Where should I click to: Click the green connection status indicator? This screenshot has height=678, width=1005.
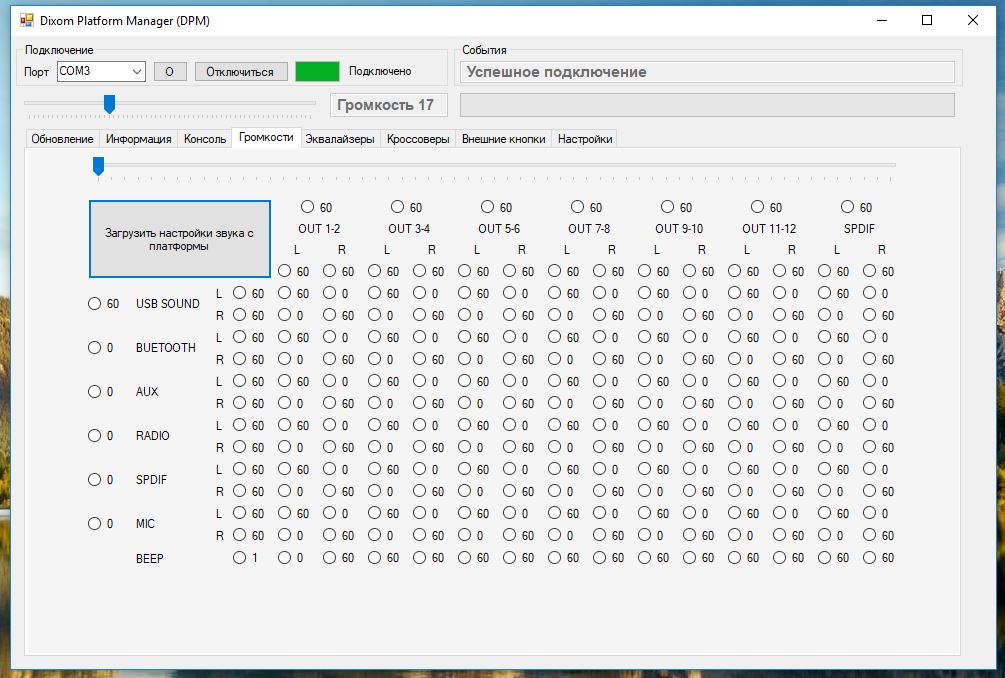coord(317,71)
